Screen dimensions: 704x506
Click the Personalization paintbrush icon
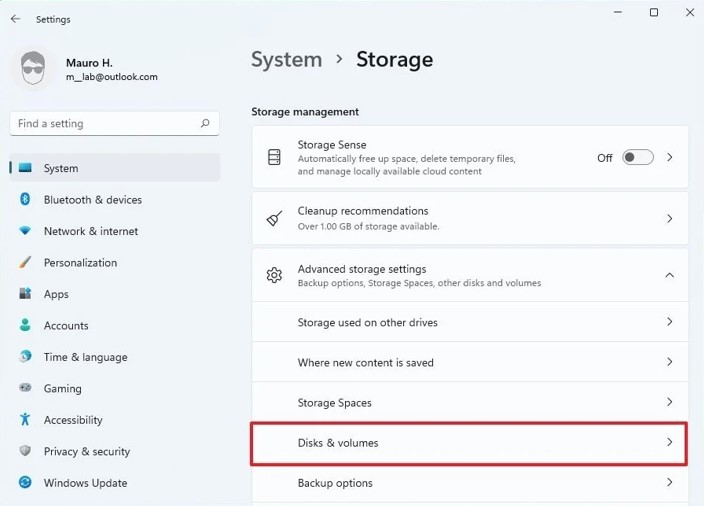tap(25, 262)
